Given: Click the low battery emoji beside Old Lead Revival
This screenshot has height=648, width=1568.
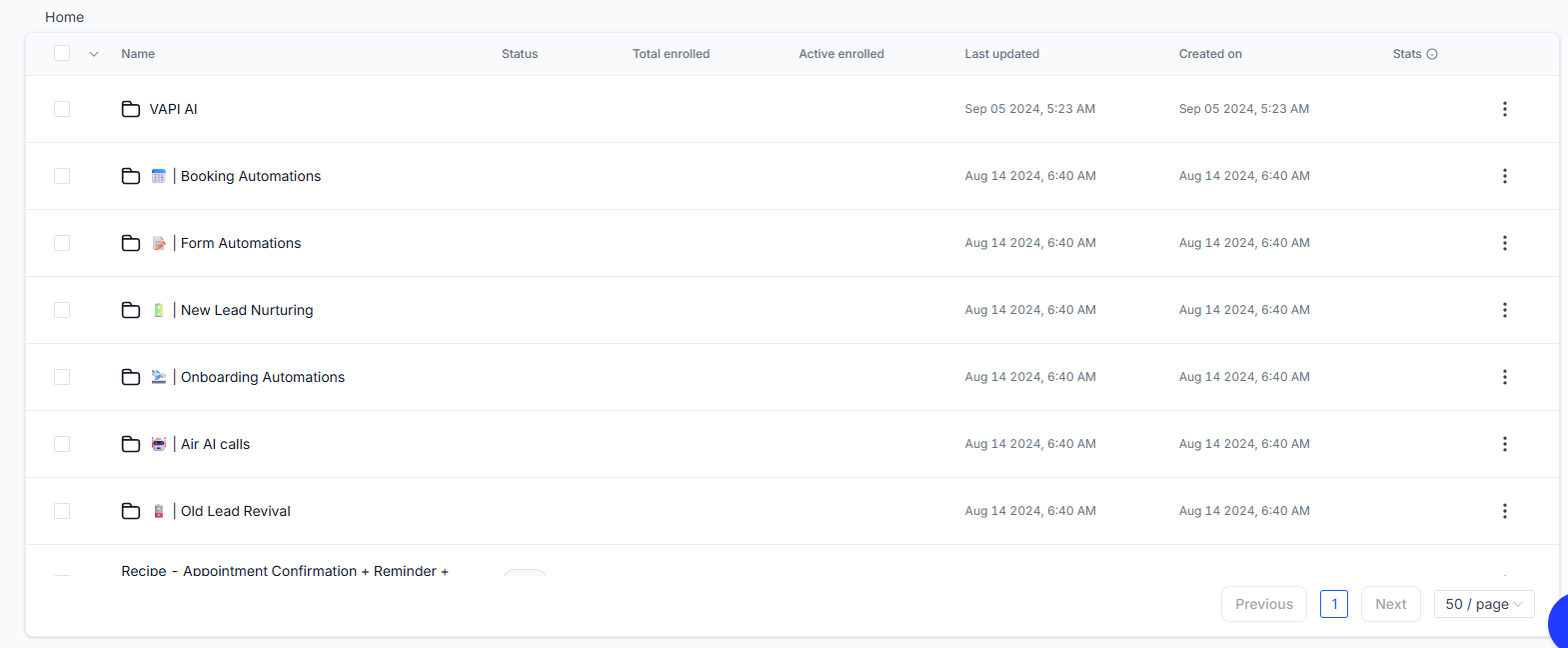Looking at the screenshot, I should click(x=159, y=511).
